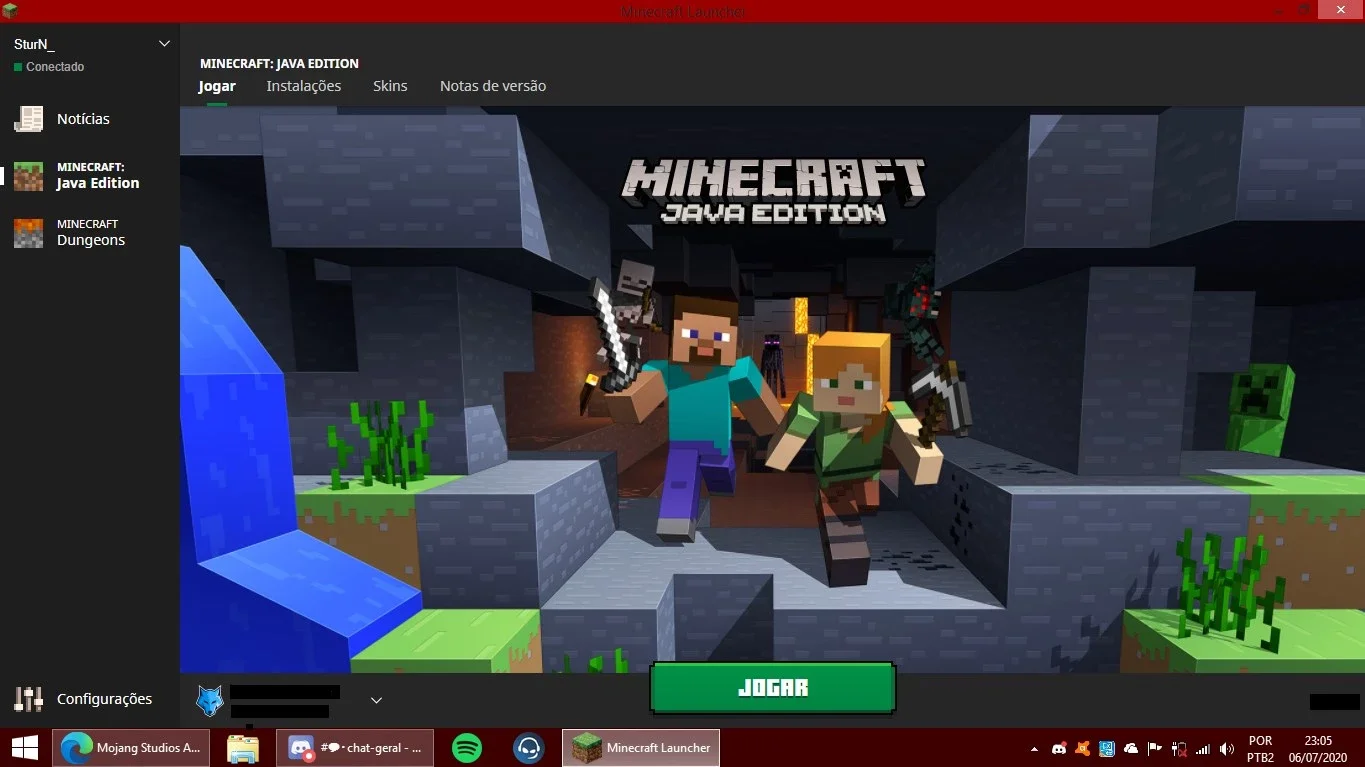Image resolution: width=1365 pixels, height=767 pixels.
Task: Select the Java Edition grass block icon
Action: 28,176
